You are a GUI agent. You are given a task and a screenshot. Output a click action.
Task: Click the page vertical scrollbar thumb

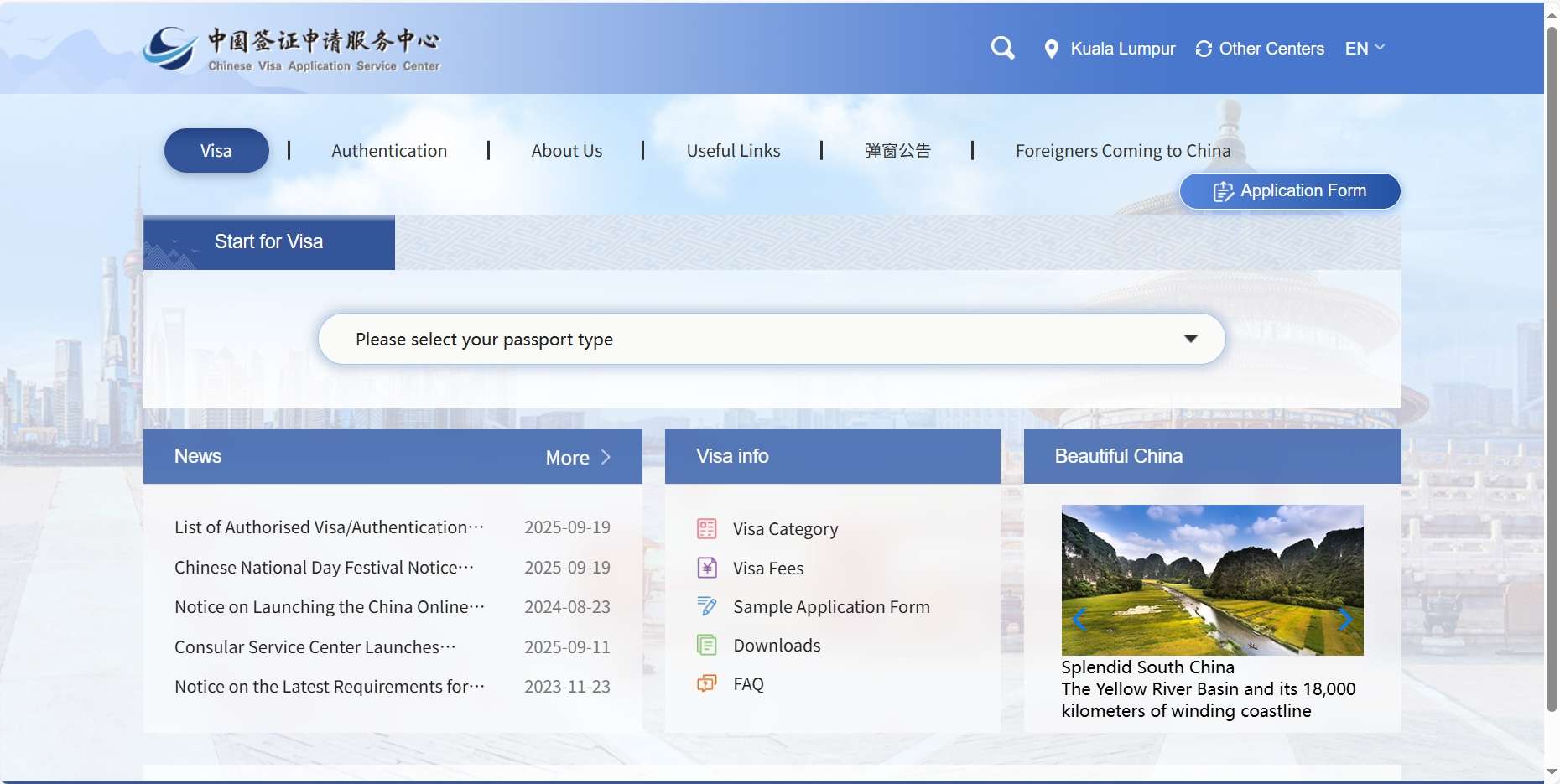1552,369
